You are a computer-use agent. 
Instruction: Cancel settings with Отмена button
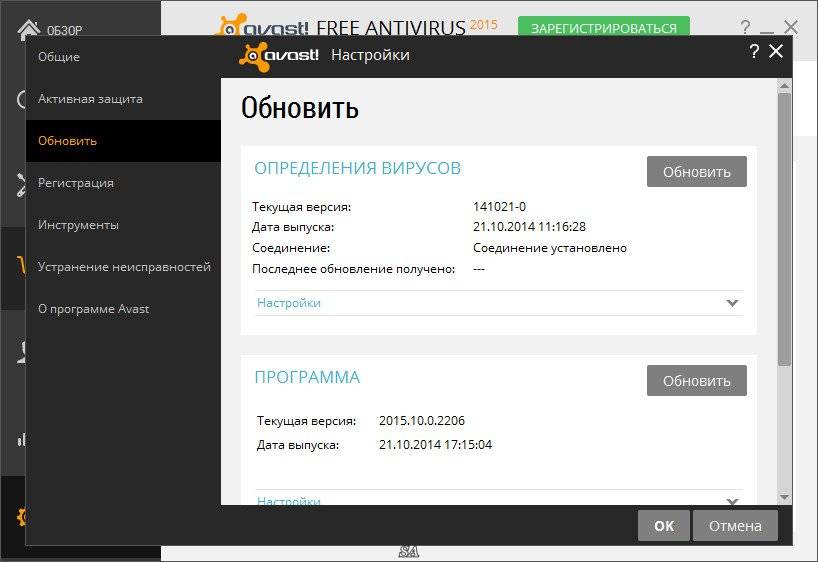[x=735, y=526]
